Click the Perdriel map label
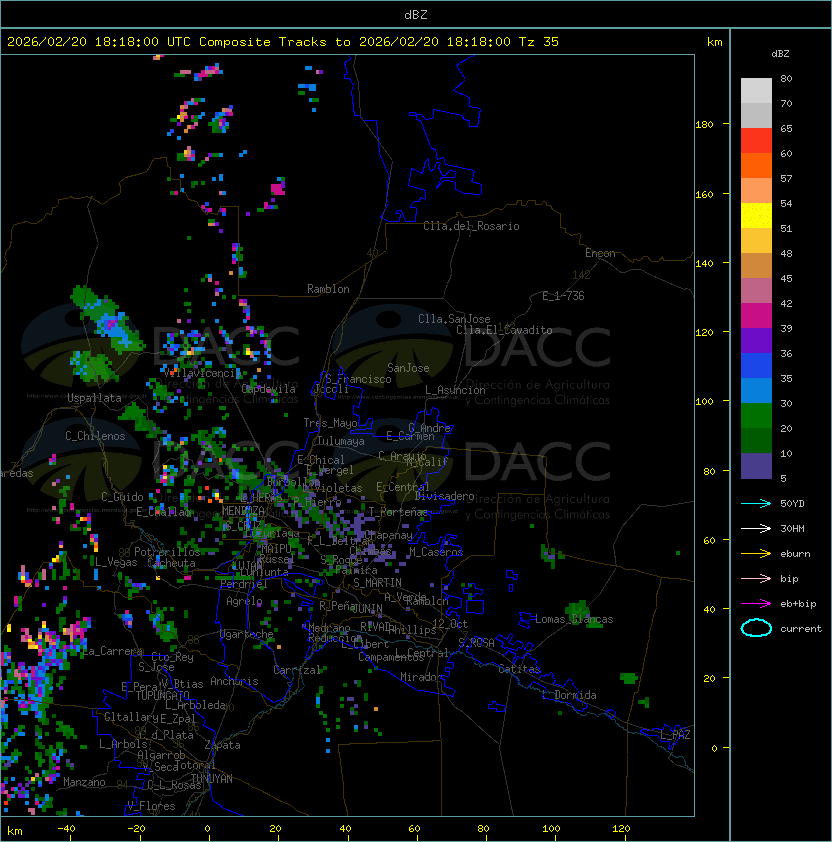Screen dimensions: 832x842 [x=243, y=584]
